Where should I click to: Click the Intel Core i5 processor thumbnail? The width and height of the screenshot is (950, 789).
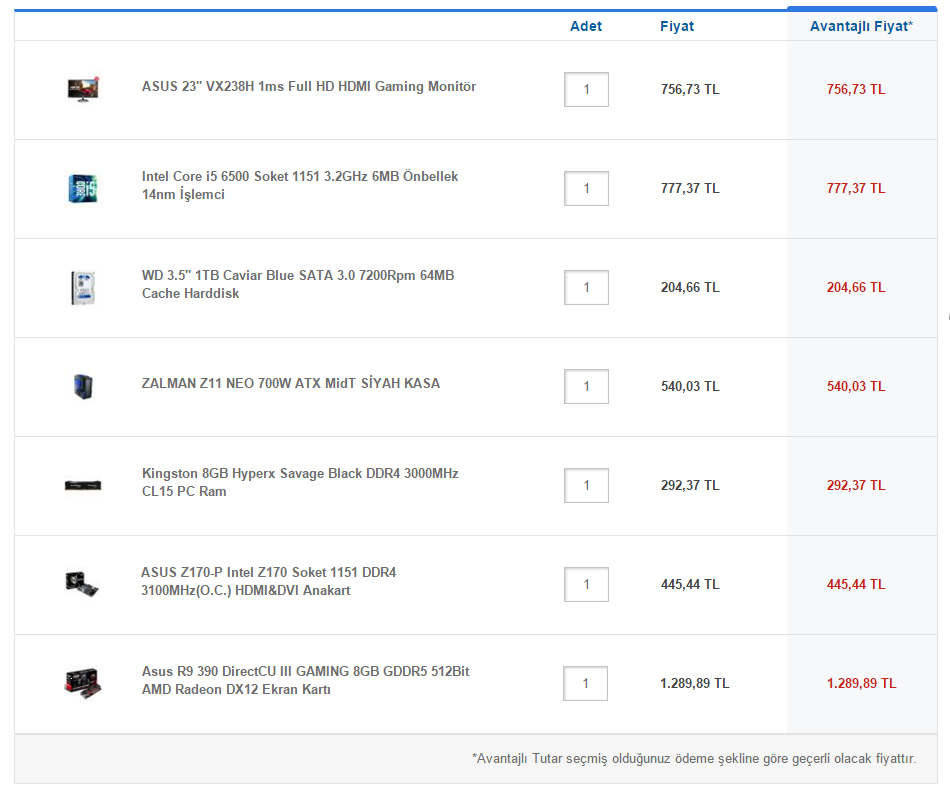click(x=83, y=188)
